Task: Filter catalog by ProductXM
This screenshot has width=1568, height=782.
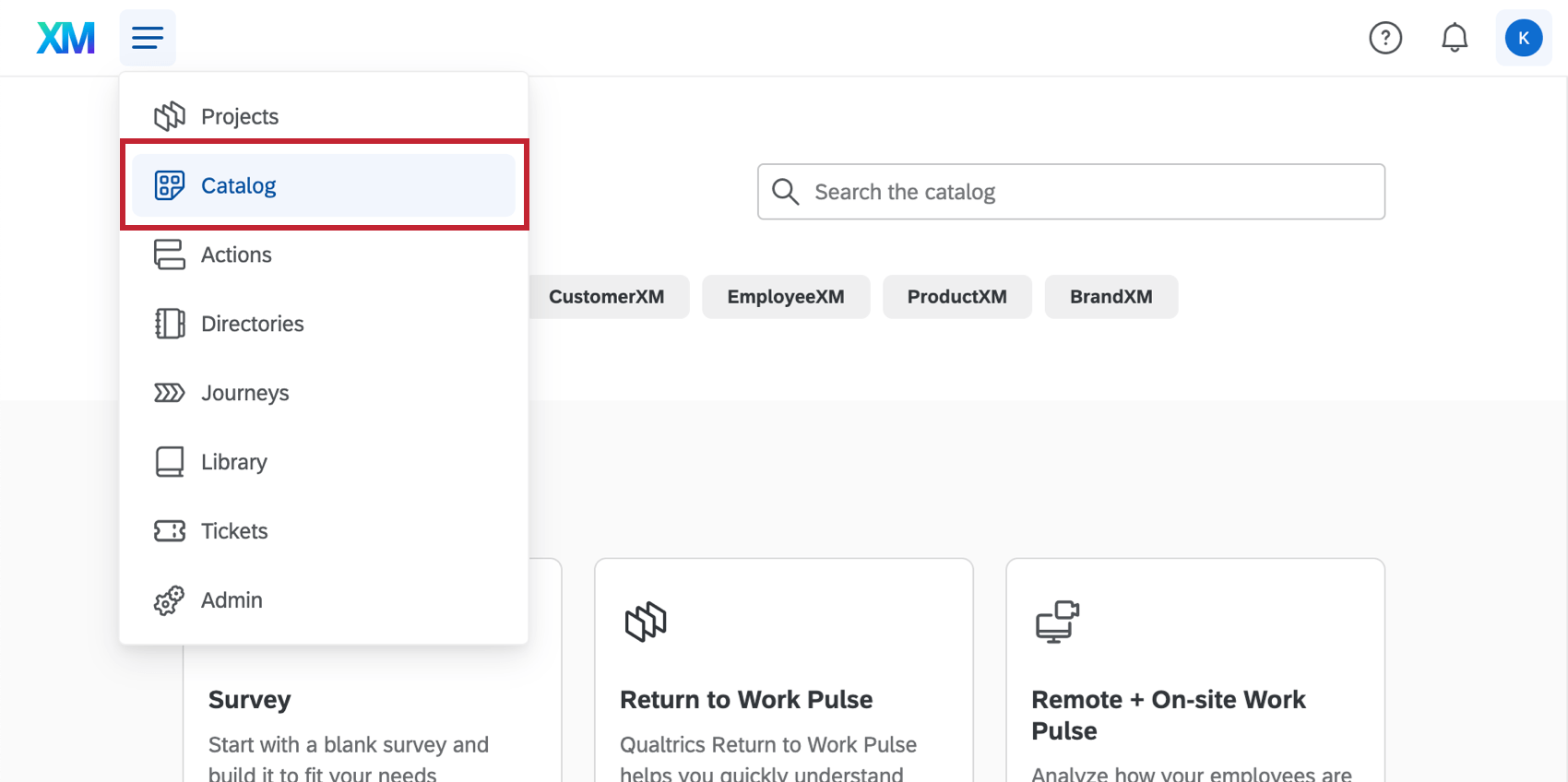Action: coord(957,297)
